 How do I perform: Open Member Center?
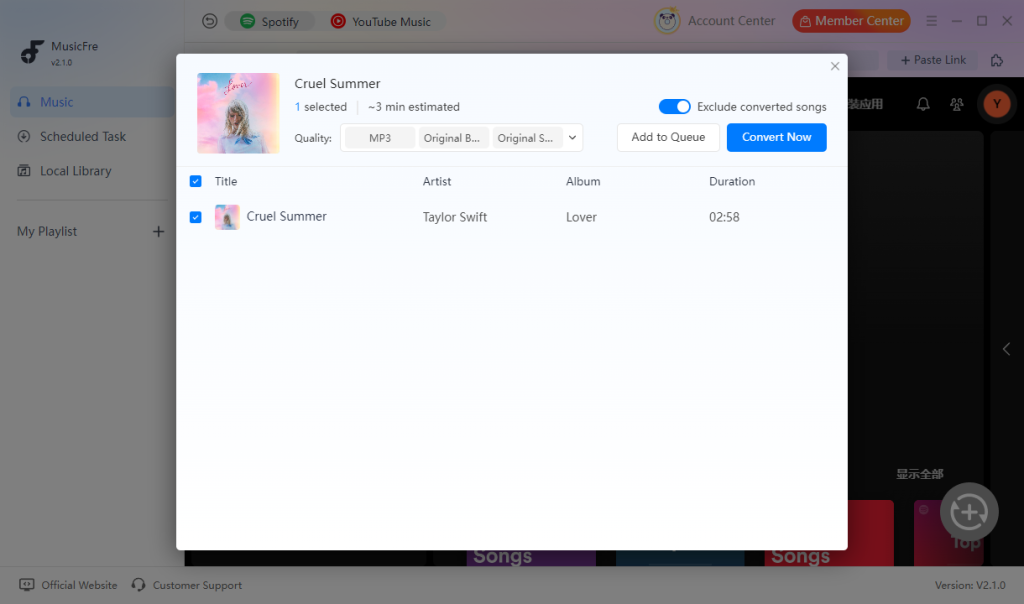[851, 21]
